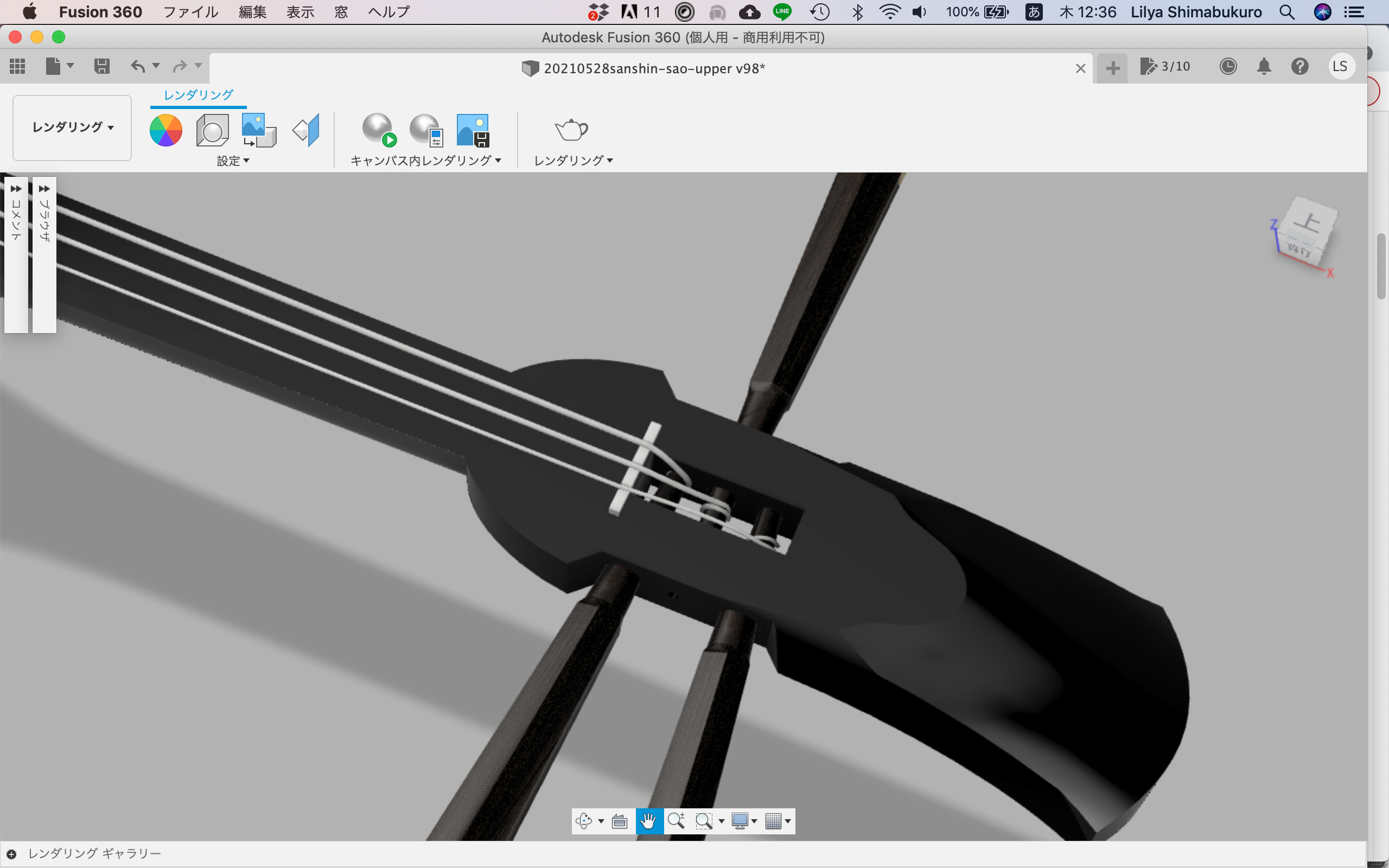Open the Apple menu
Viewport: 1389px width, 868px height.
pyautogui.click(x=29, y=11)
